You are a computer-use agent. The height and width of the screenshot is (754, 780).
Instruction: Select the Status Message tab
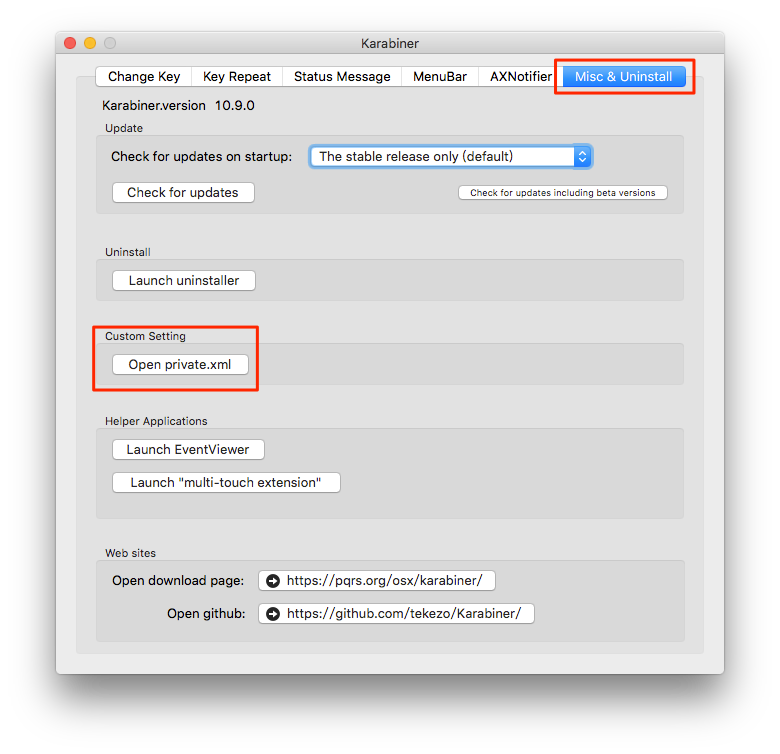(342, 77)
